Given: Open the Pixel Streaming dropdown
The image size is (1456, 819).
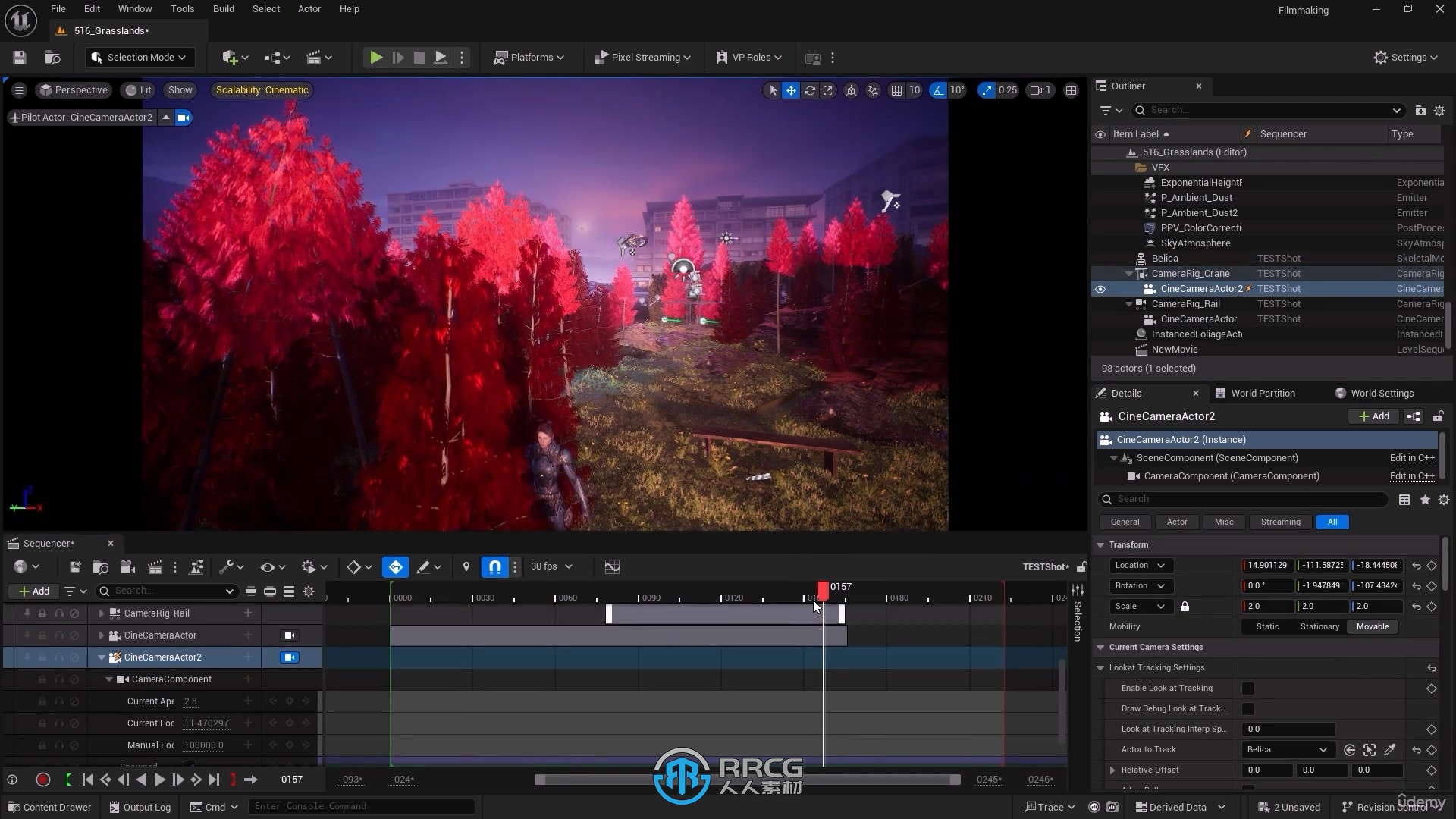Looking at the screenshot, I should [642, 58].
